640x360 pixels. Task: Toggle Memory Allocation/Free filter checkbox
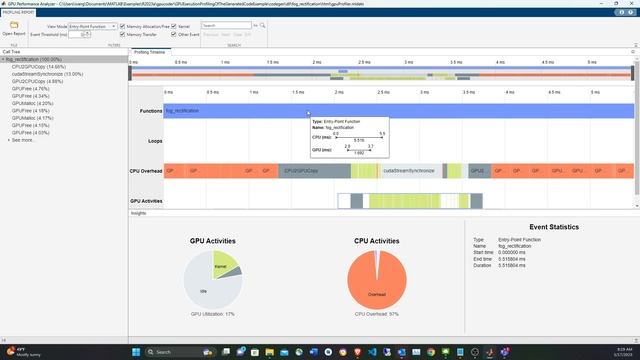click(x=122, y=26)
